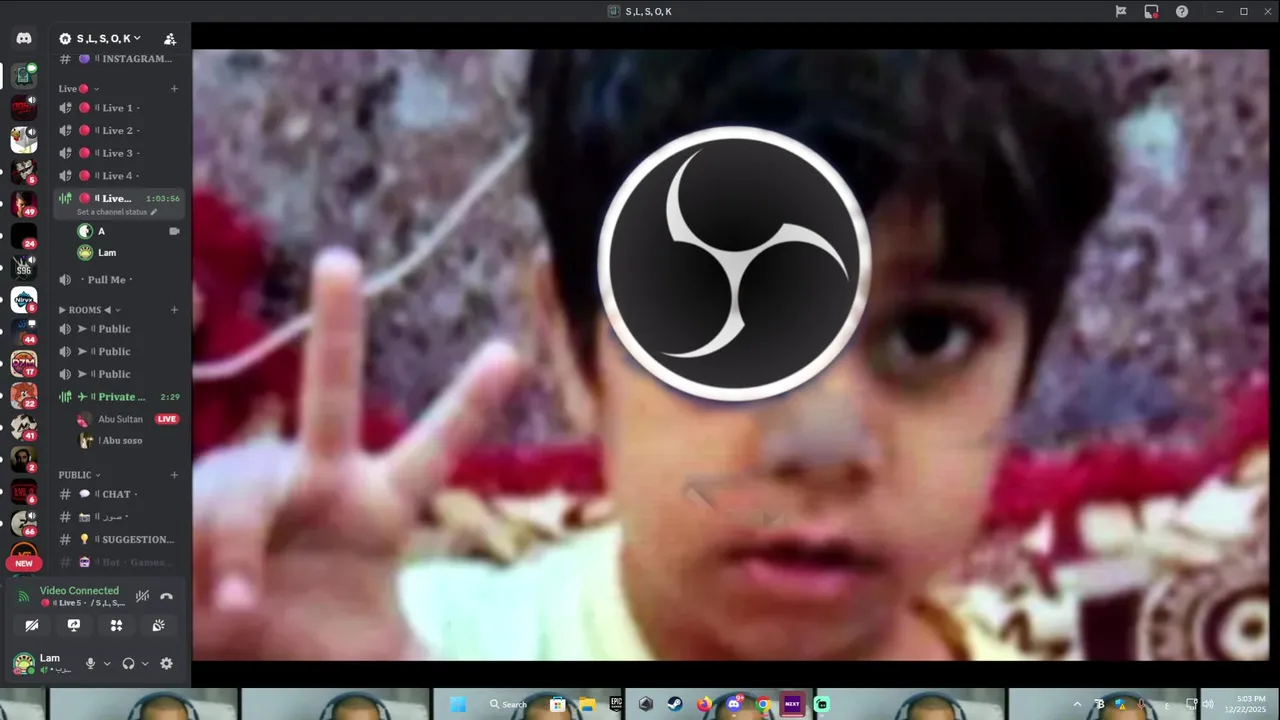This screenshot has width=1280, height=720.
Task: Click the checkered flag icon in title bar
Action: tap(1121, 12)
